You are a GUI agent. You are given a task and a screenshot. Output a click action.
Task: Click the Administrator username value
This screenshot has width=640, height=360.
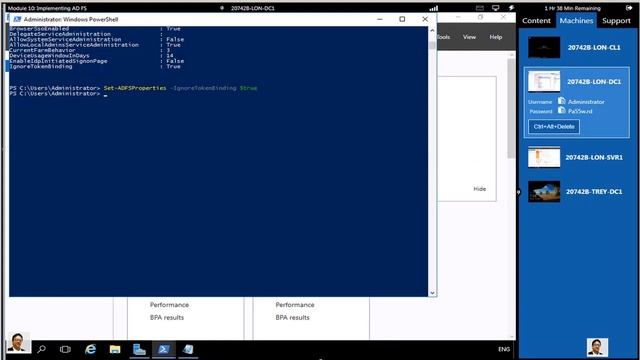coord(586,102)
